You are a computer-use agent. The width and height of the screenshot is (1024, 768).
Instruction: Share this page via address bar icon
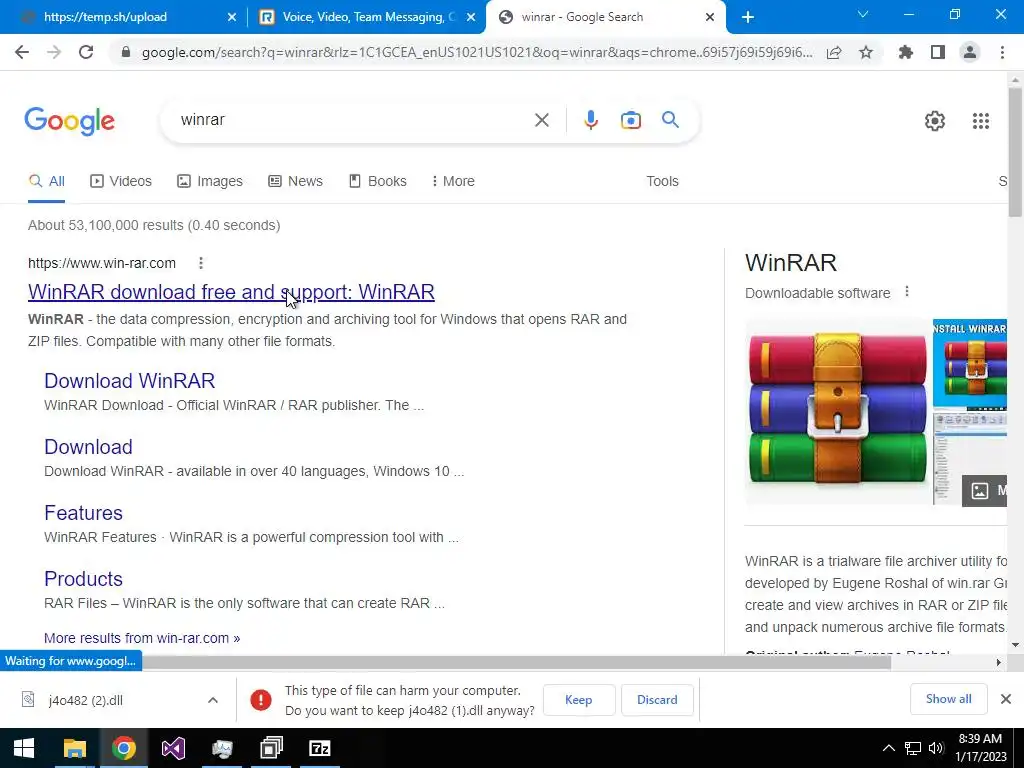pyautogui.click(x=834, y=52)
